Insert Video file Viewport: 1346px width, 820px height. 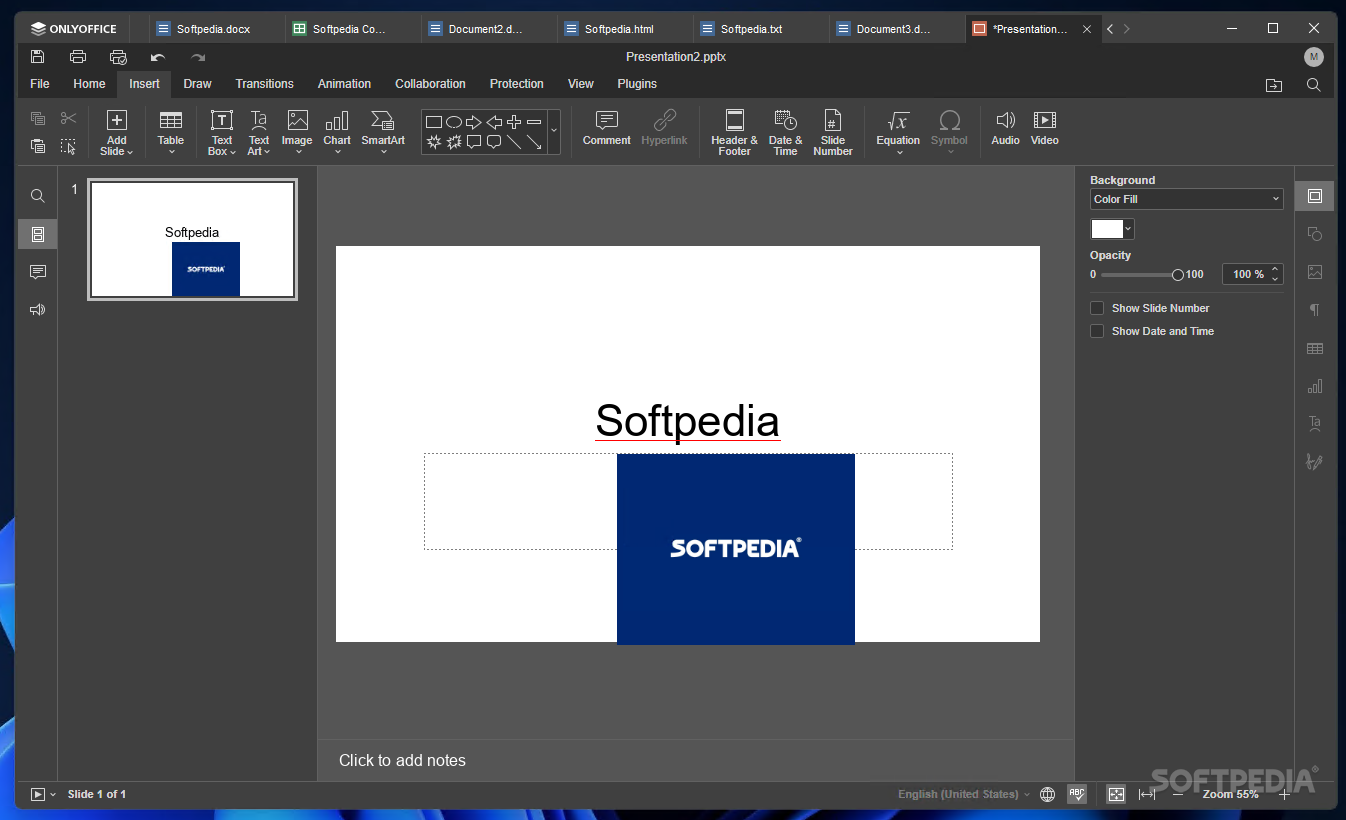point(1045,129)
